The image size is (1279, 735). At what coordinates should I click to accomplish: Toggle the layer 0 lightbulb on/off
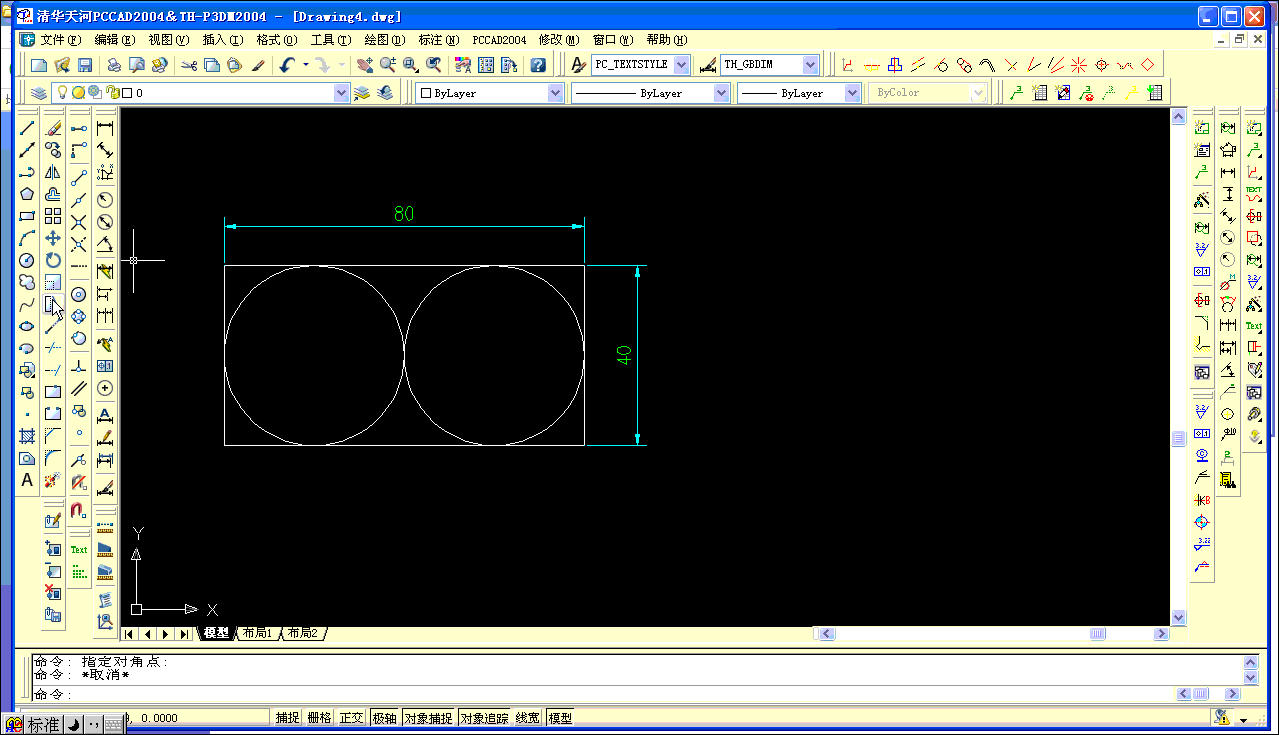[62, 92]
